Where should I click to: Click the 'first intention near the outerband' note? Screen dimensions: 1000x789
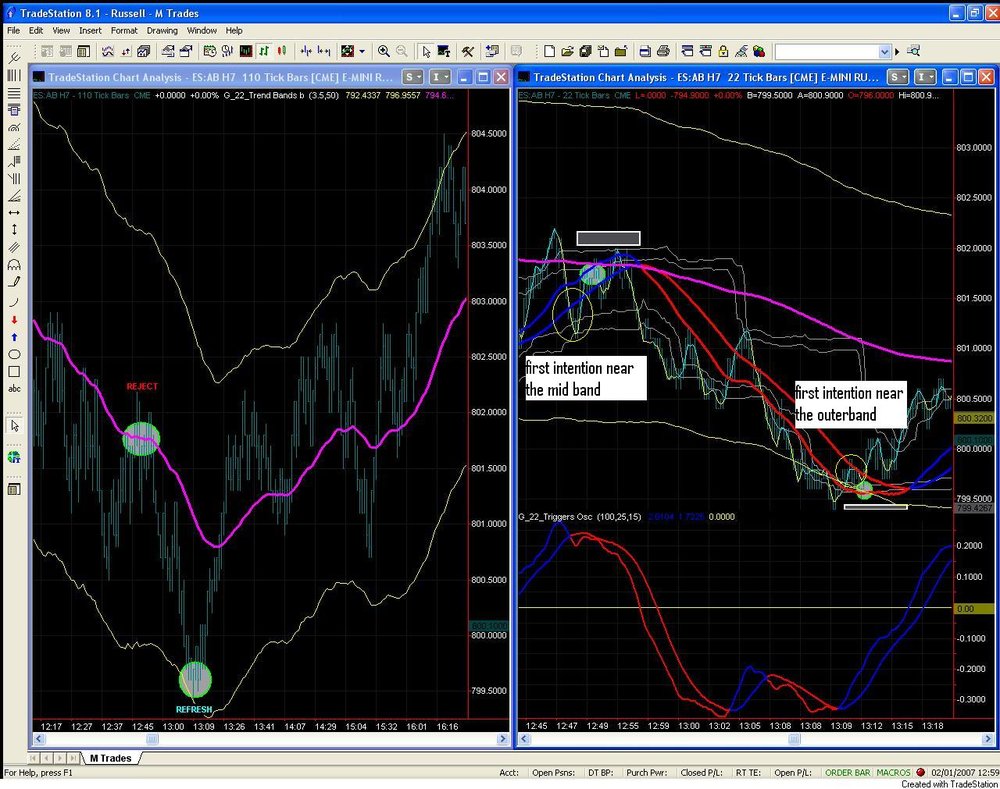pos(850,404)
